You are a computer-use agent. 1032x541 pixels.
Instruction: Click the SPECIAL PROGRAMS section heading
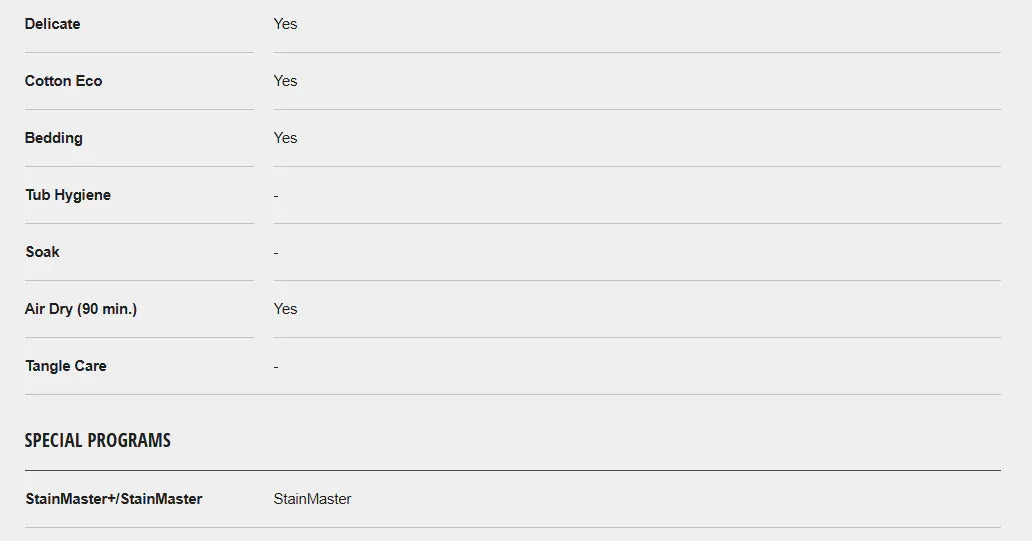pyautogui.click(x=98, y=440)
